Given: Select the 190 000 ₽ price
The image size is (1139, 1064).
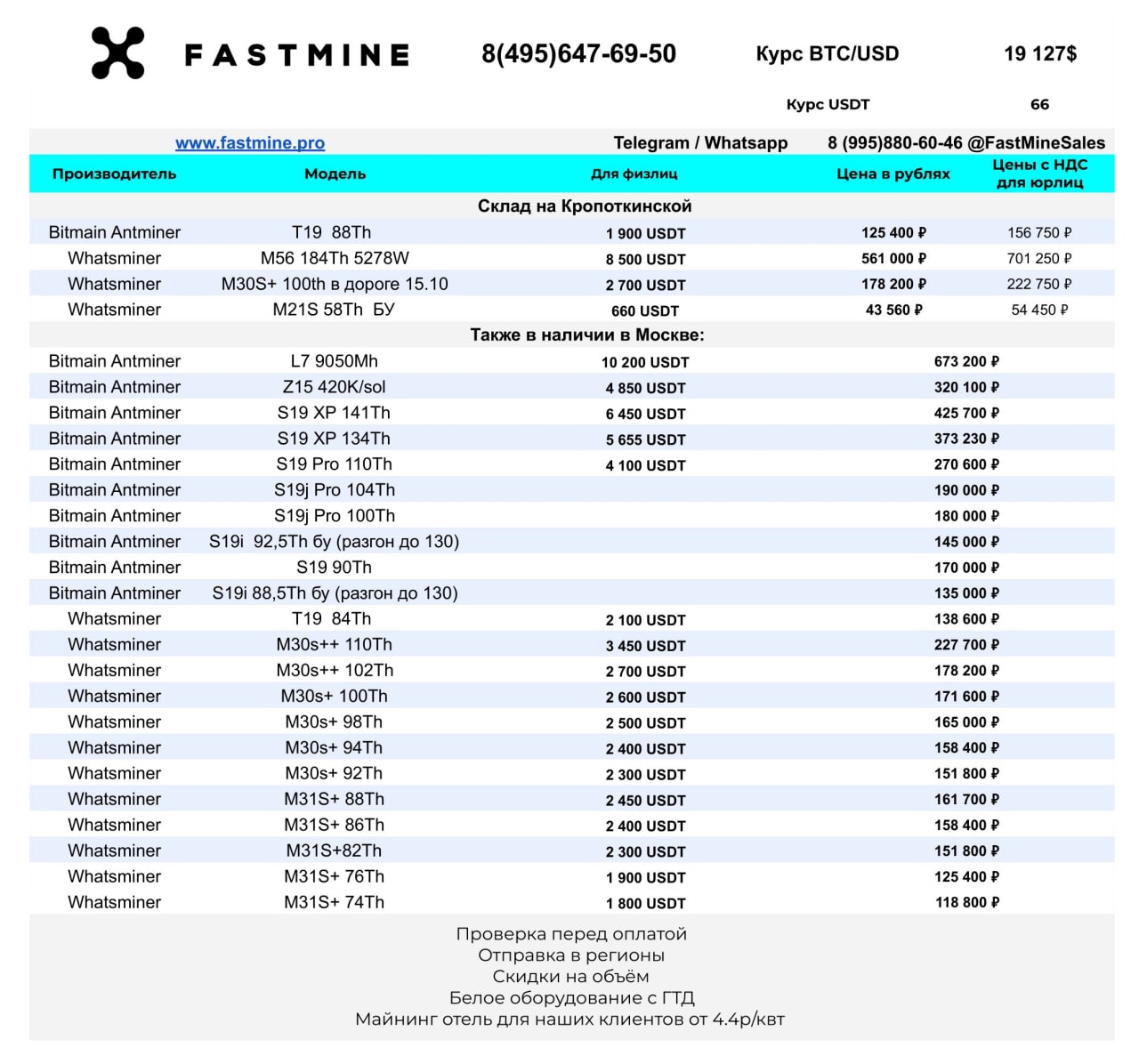Looking at the screenshot, I should (x=966, y=490).
